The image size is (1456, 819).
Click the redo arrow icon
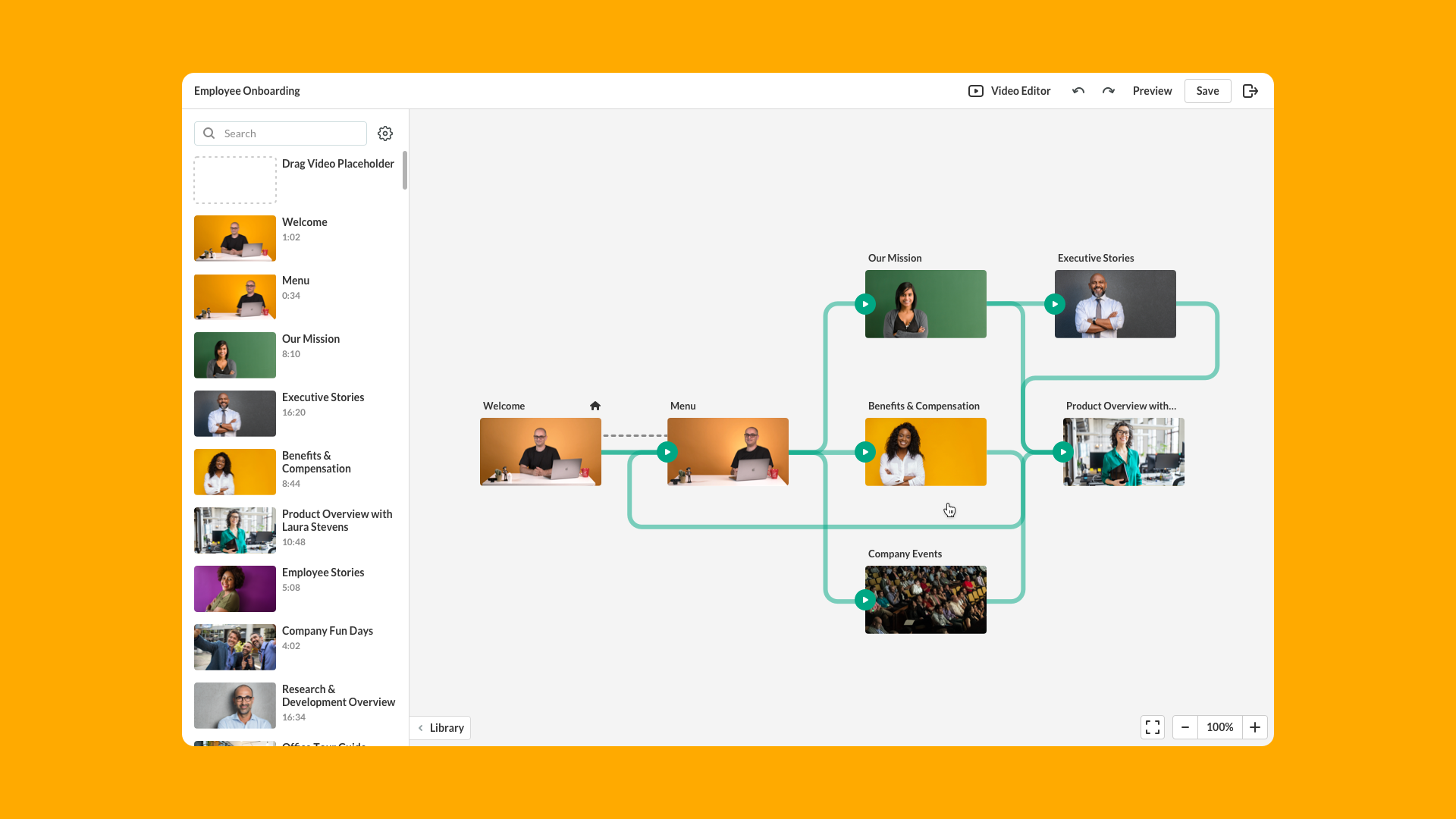coord(1108,91)
